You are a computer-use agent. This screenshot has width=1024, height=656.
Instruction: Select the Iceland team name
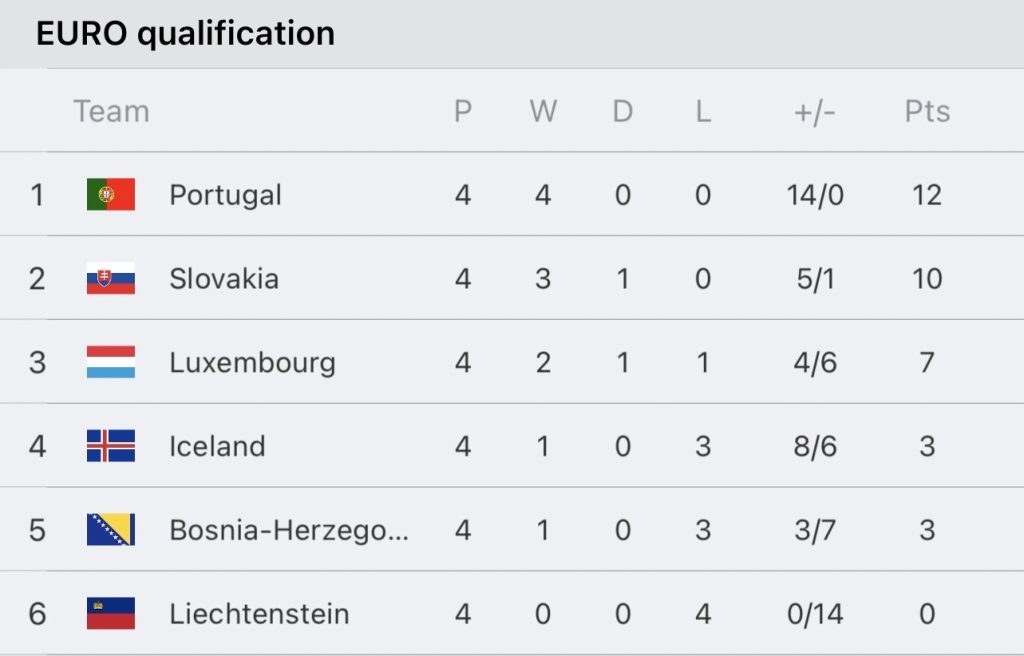[217, 446]
